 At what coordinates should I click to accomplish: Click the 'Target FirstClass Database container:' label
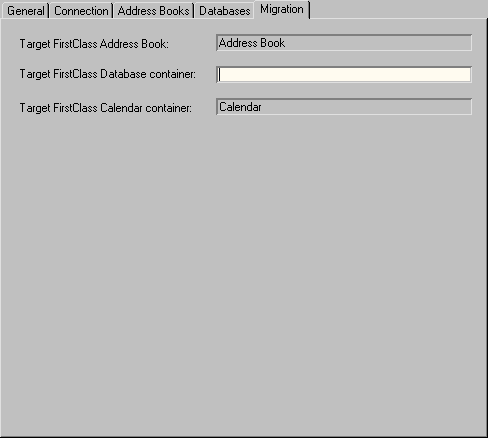tap(108, 74)
